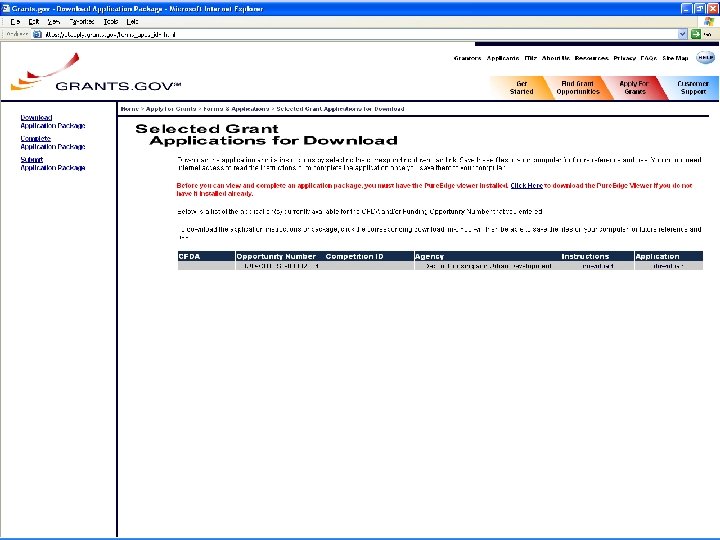Click the Internet Explorer title bar icon
Image resolution: width=720 pixels, height=540 pixels.
pos(6,9)
